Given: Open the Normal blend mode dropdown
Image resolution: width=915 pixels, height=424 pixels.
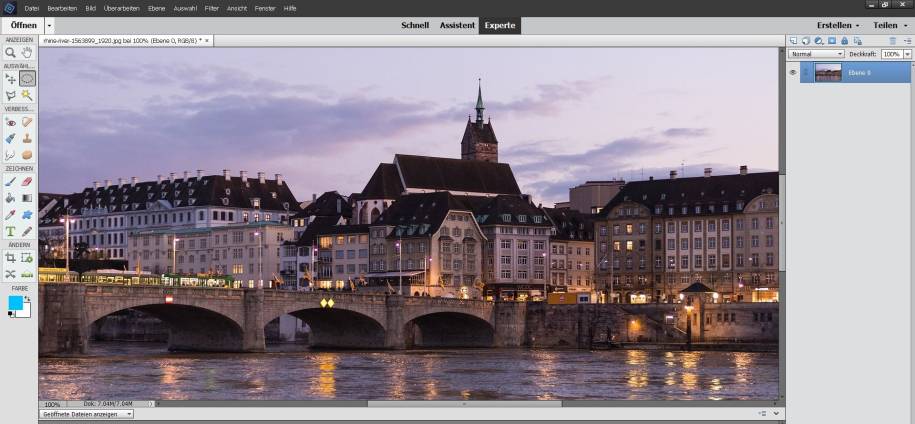Looking at the screenshot, I should point(815,54).
